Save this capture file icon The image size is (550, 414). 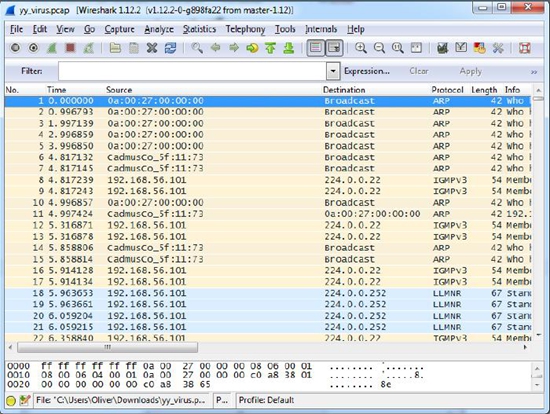[x=134, y=47]
